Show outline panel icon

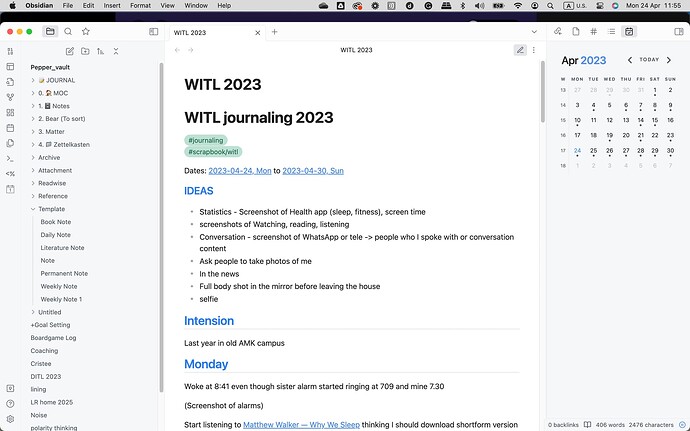[x=611, y=31]
